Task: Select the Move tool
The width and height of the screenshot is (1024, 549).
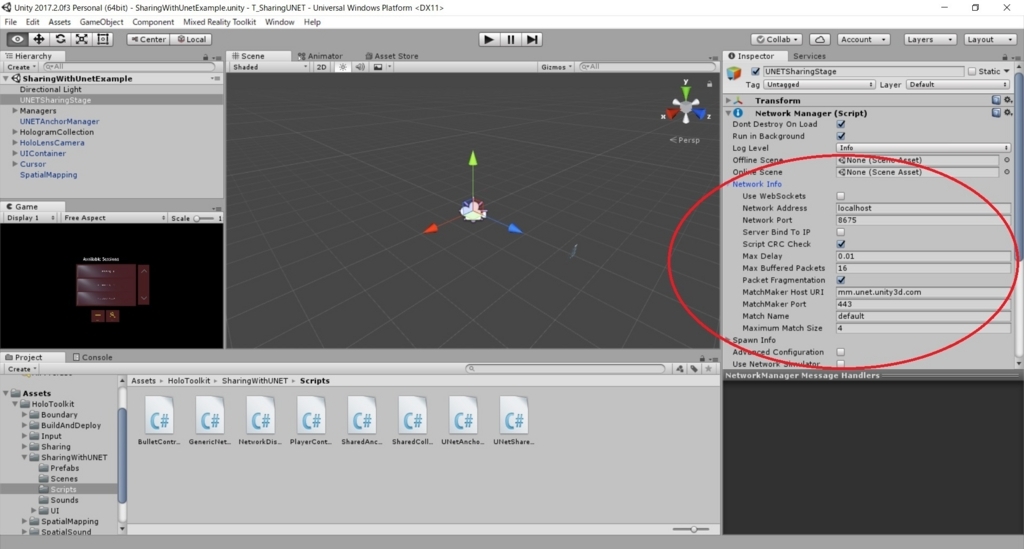Action: click(x=39, y=39)
